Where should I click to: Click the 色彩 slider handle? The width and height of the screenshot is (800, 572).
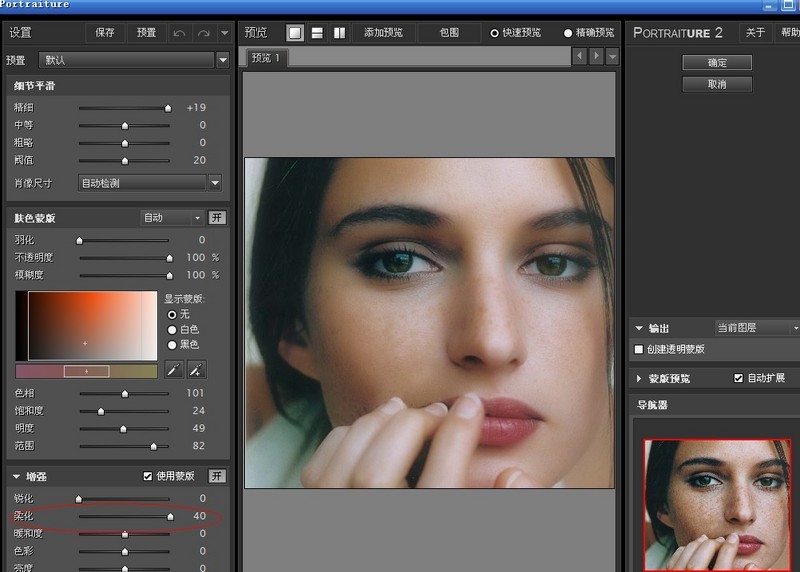click(x=124, y=552)
